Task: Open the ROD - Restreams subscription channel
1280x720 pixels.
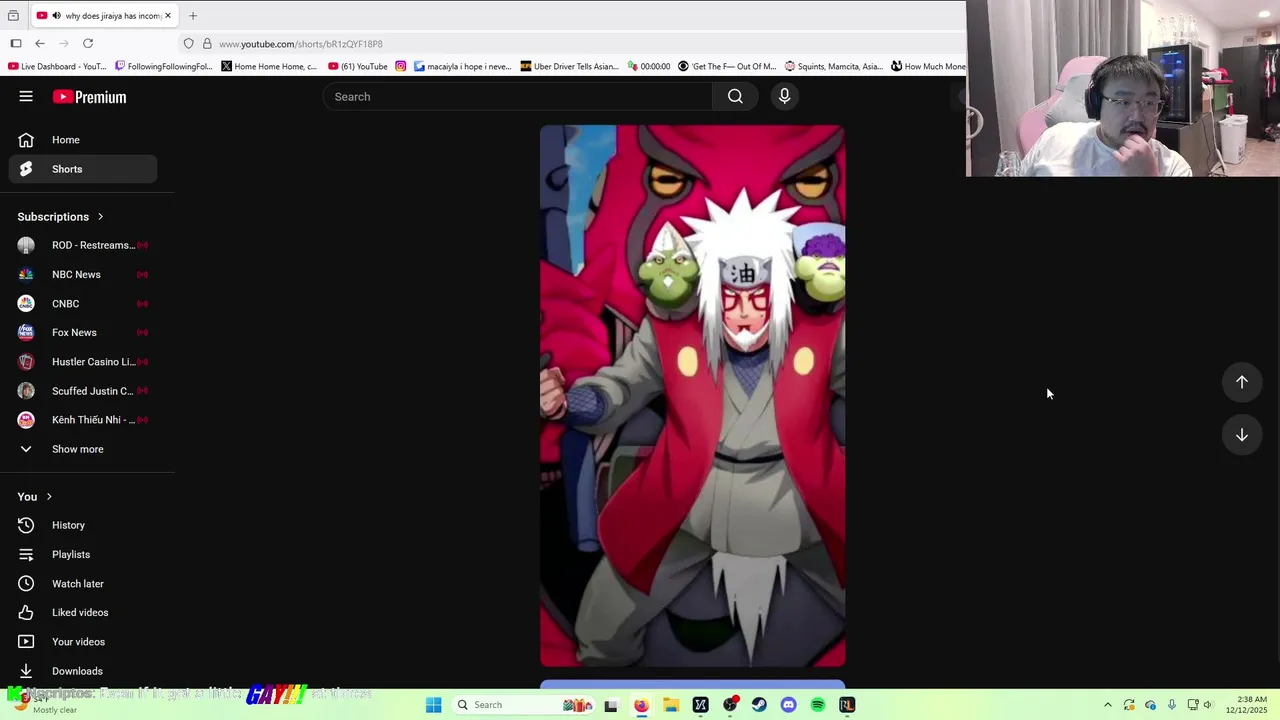Action: 83,245
